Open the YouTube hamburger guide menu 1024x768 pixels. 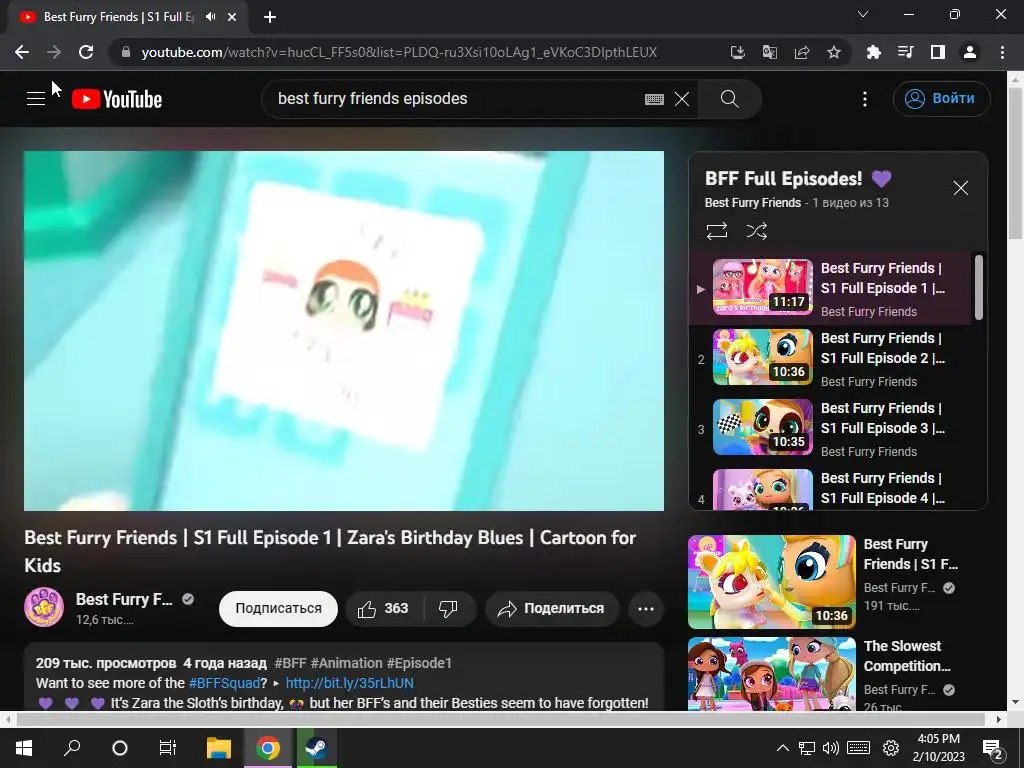[x=36, y=99]
